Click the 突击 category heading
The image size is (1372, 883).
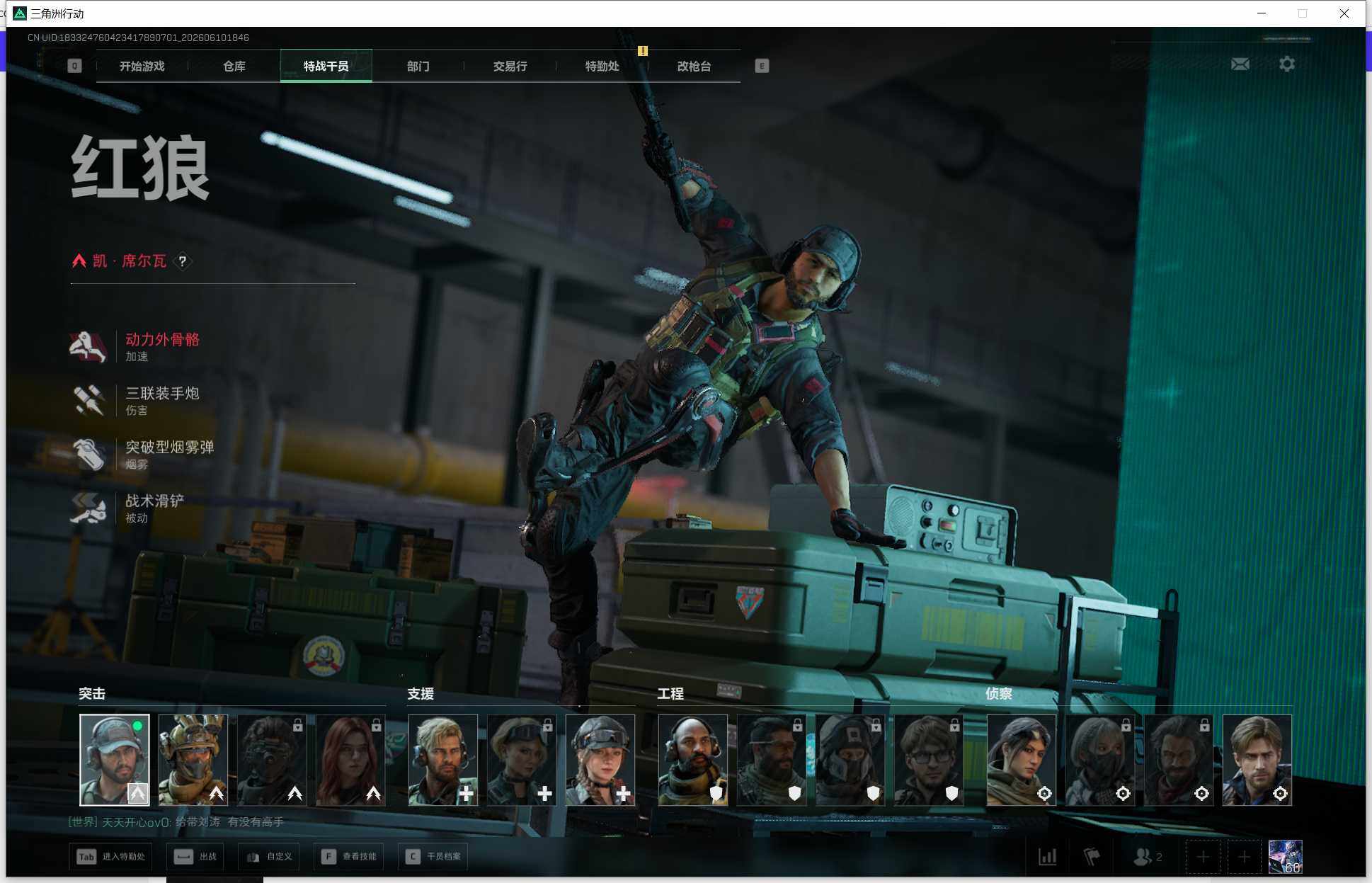[x=92, y=694]
